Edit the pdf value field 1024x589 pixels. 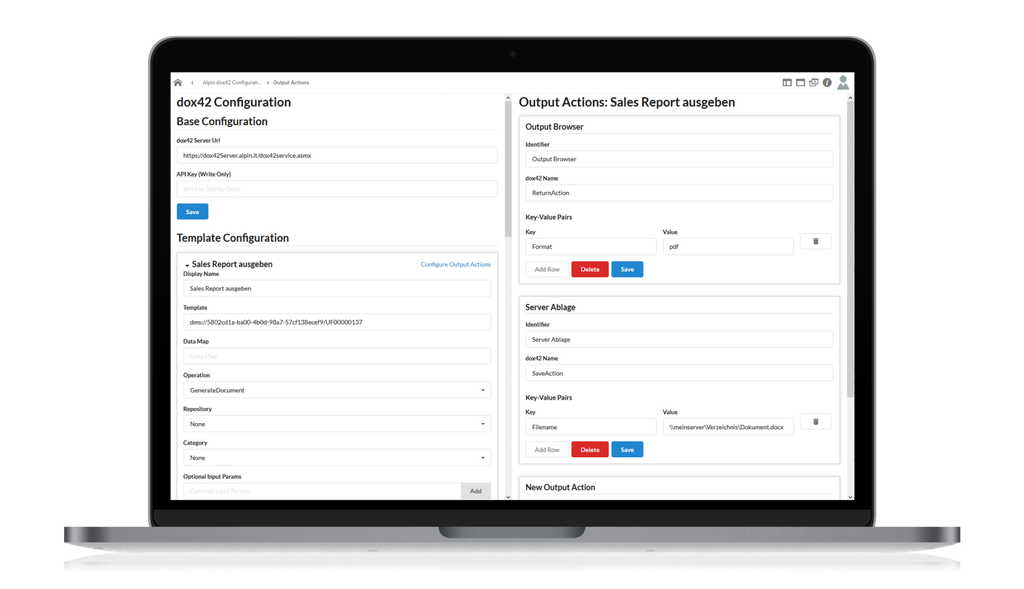click(728, 246)
